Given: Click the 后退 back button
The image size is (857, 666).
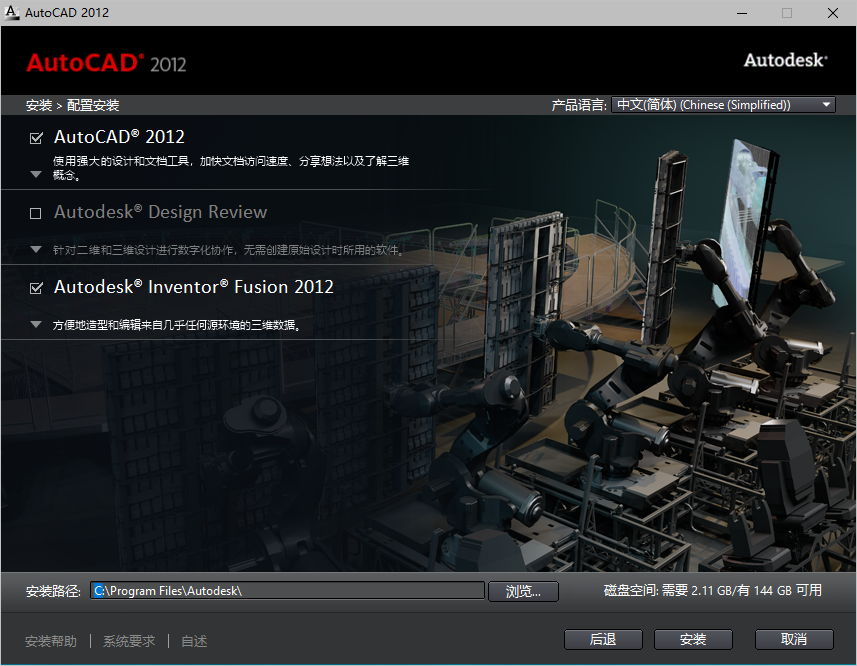Looking at the screenshot, I should (603, 639).
